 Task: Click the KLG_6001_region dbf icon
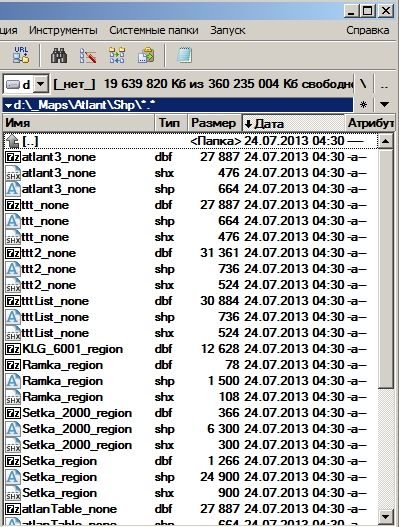(x=13, y=349)
